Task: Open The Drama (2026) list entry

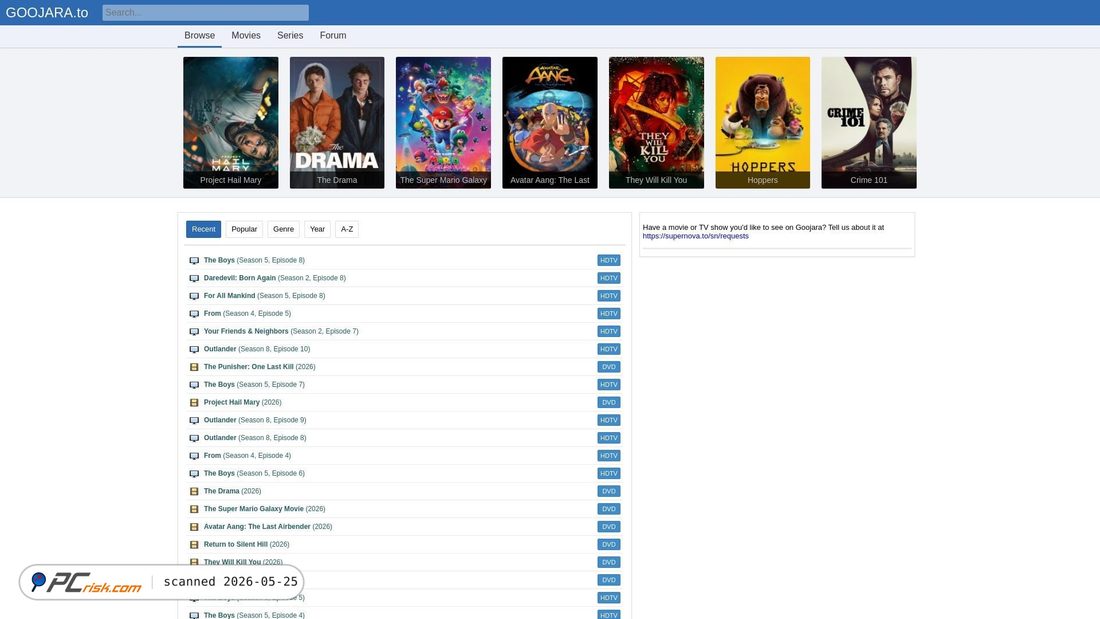Action: tap(232, 491)
